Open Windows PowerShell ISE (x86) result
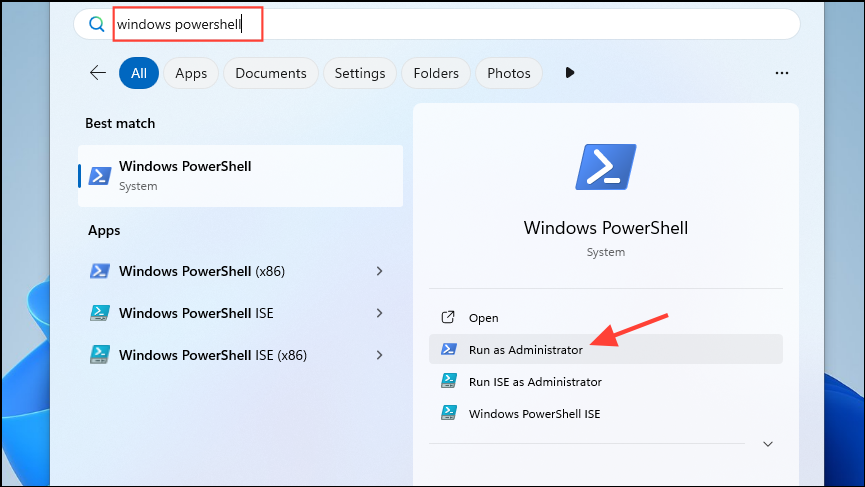The width and height of the screenshot is (865, 487). [x=241, y=355]
